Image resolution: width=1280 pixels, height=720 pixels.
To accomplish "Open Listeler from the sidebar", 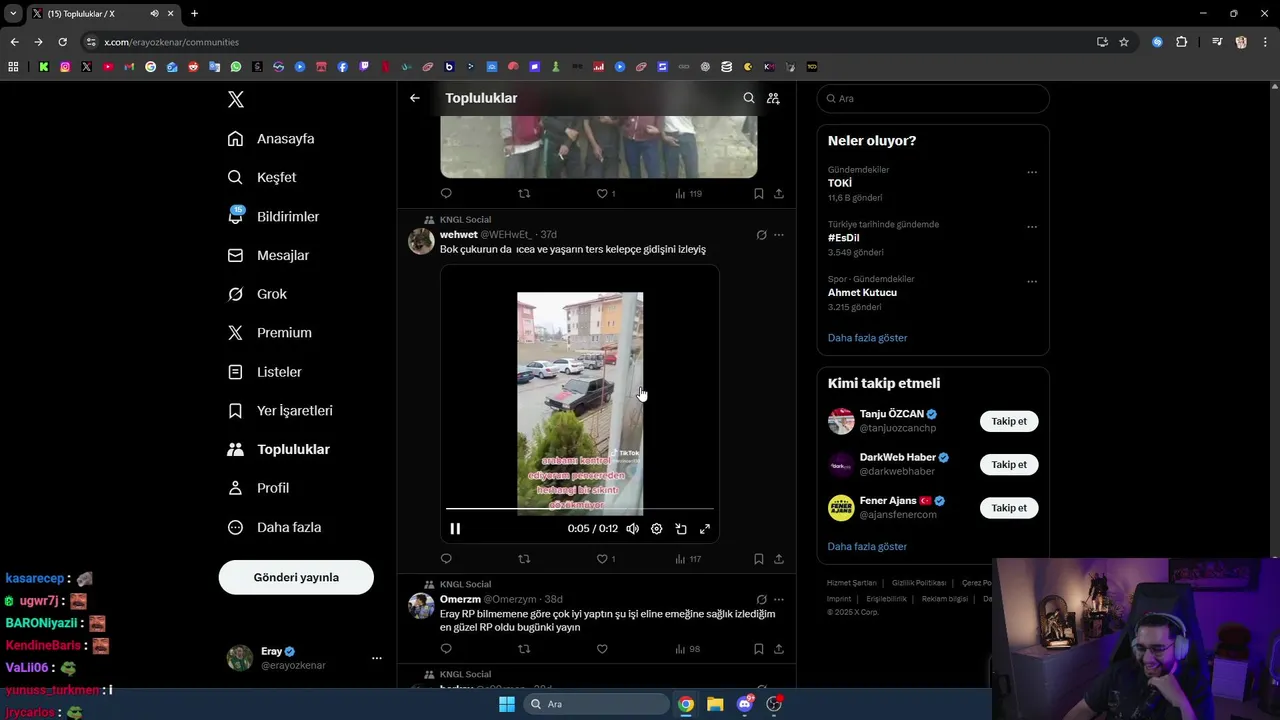I will 265,372.
